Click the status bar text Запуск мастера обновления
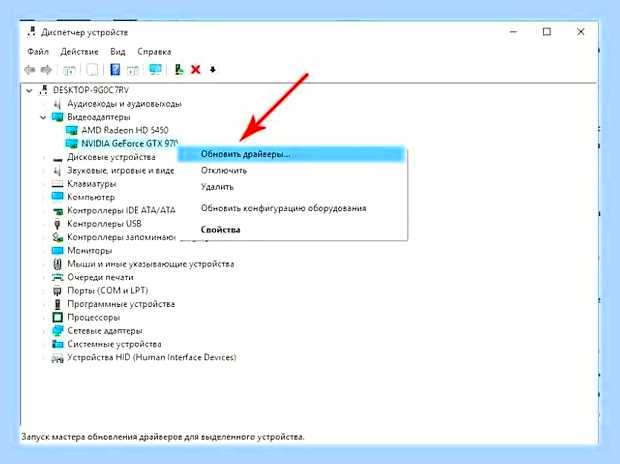 (163, 437)
